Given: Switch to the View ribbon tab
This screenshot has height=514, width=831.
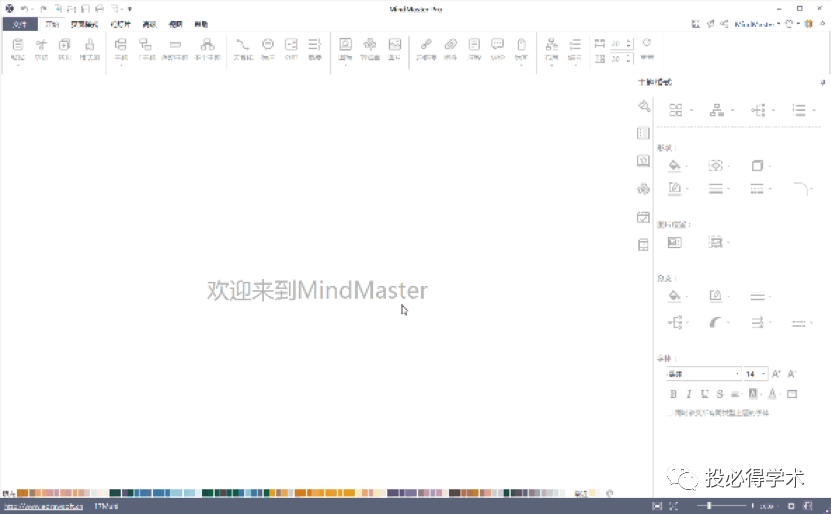Looking at the screenshot, I should click(175, 24).
